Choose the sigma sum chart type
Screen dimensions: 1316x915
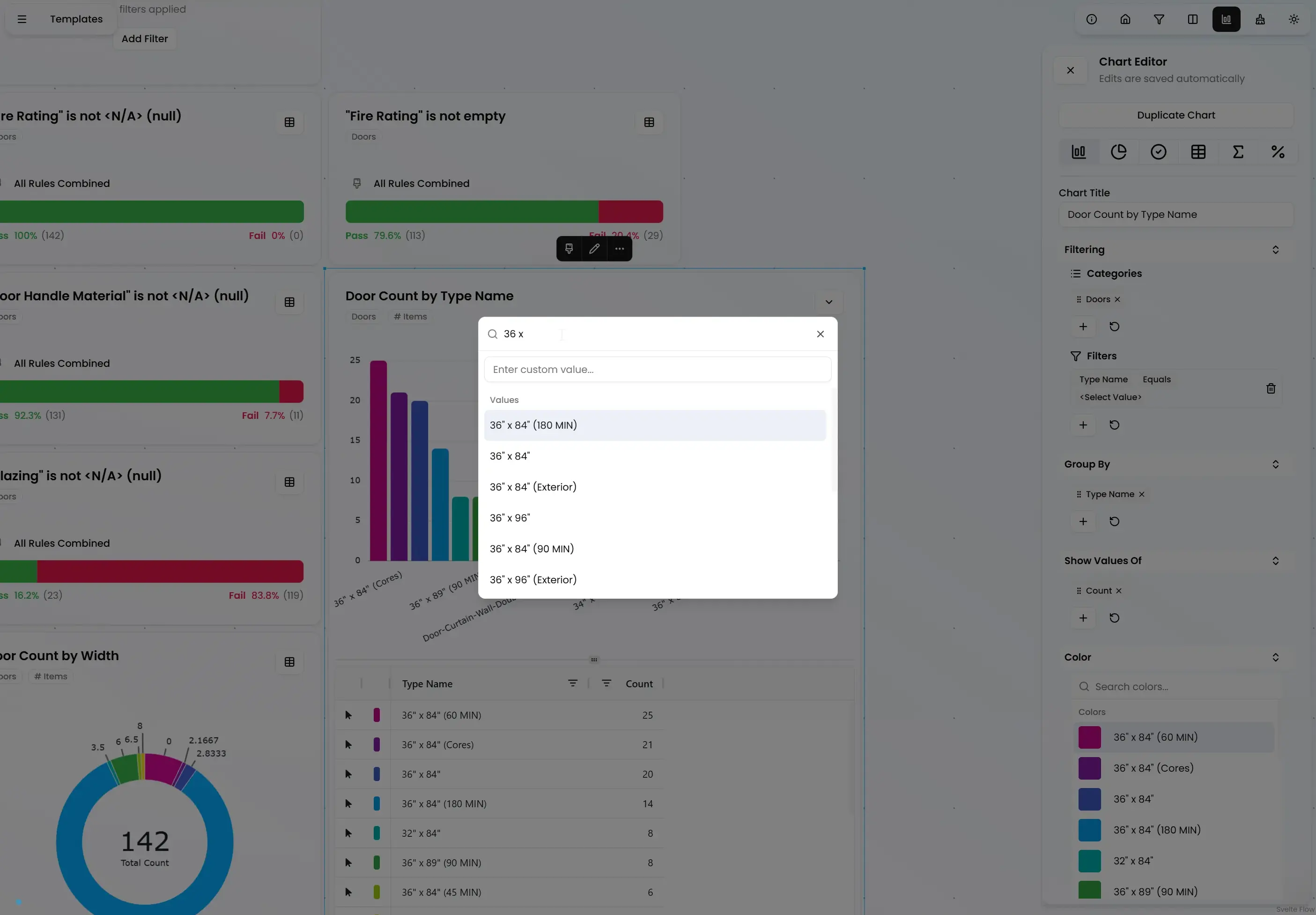click(x=1237, y=152)
